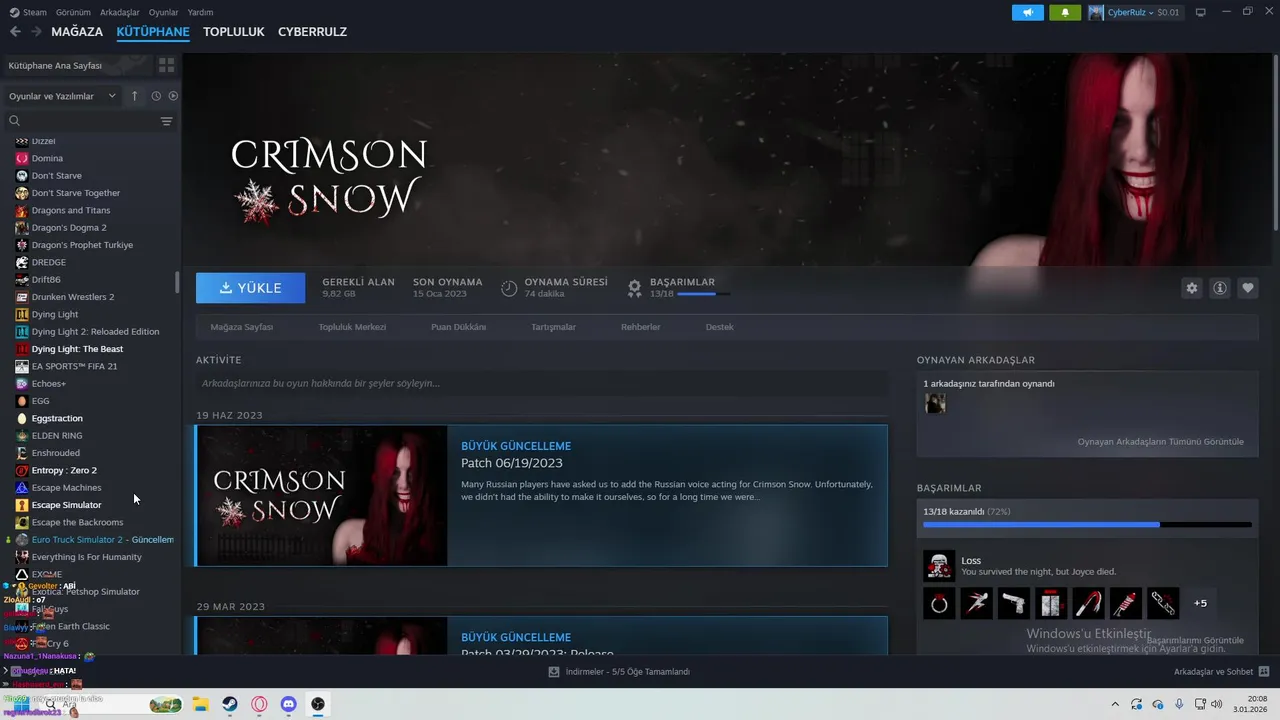Go to MAĞAZA tab
The width and height of the screenshot is (1280, 720).
point(77,32)
